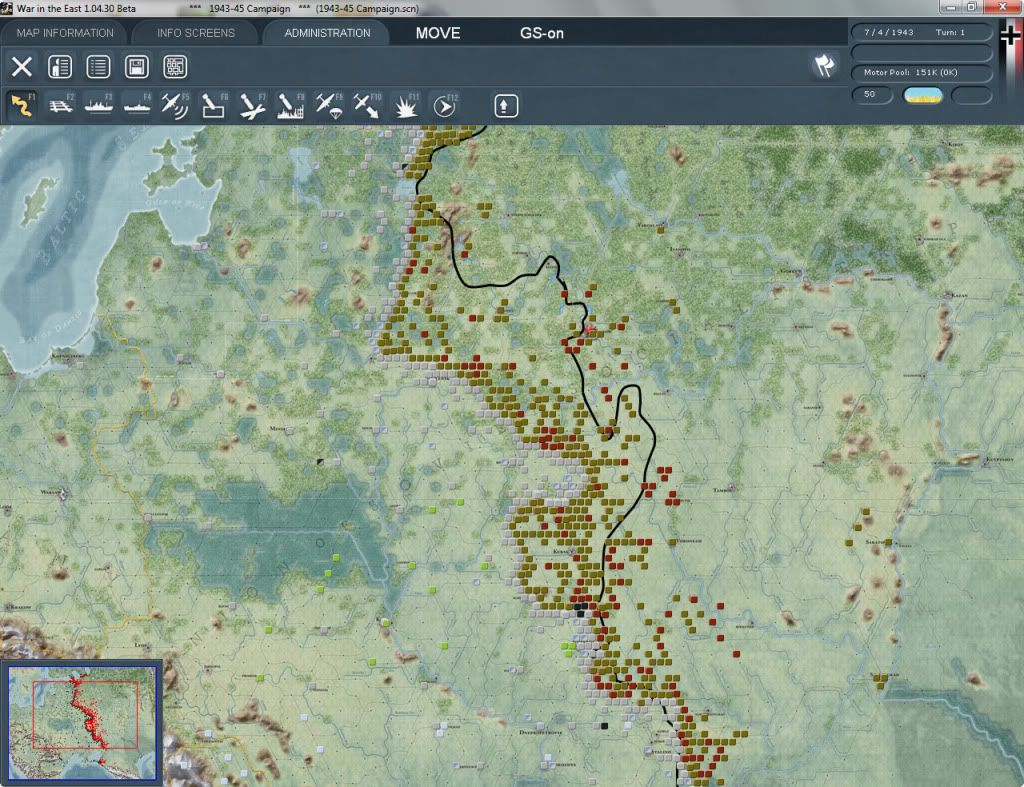Maximize the War in the East window
1024x787 pixels.
[972, 7]
